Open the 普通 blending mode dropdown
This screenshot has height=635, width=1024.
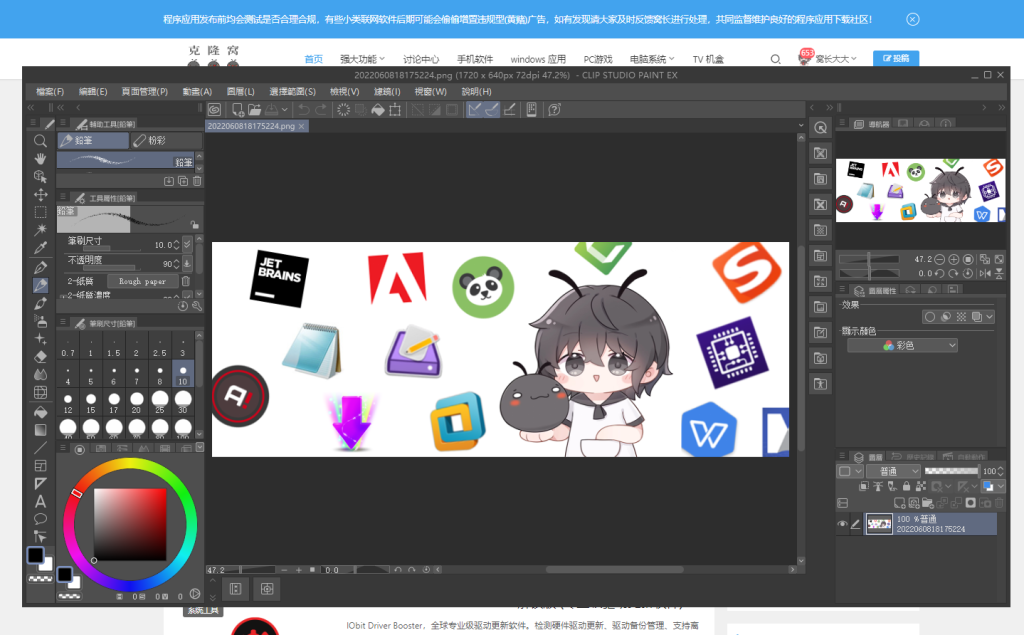pyautogui.click(x=894, y=471)
